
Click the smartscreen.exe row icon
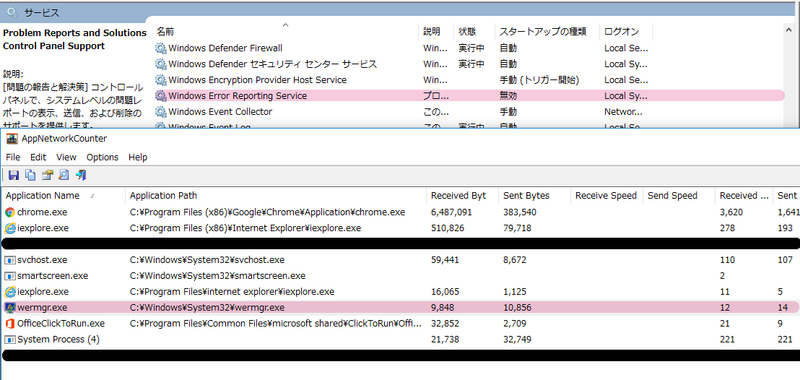click(10, 276)
